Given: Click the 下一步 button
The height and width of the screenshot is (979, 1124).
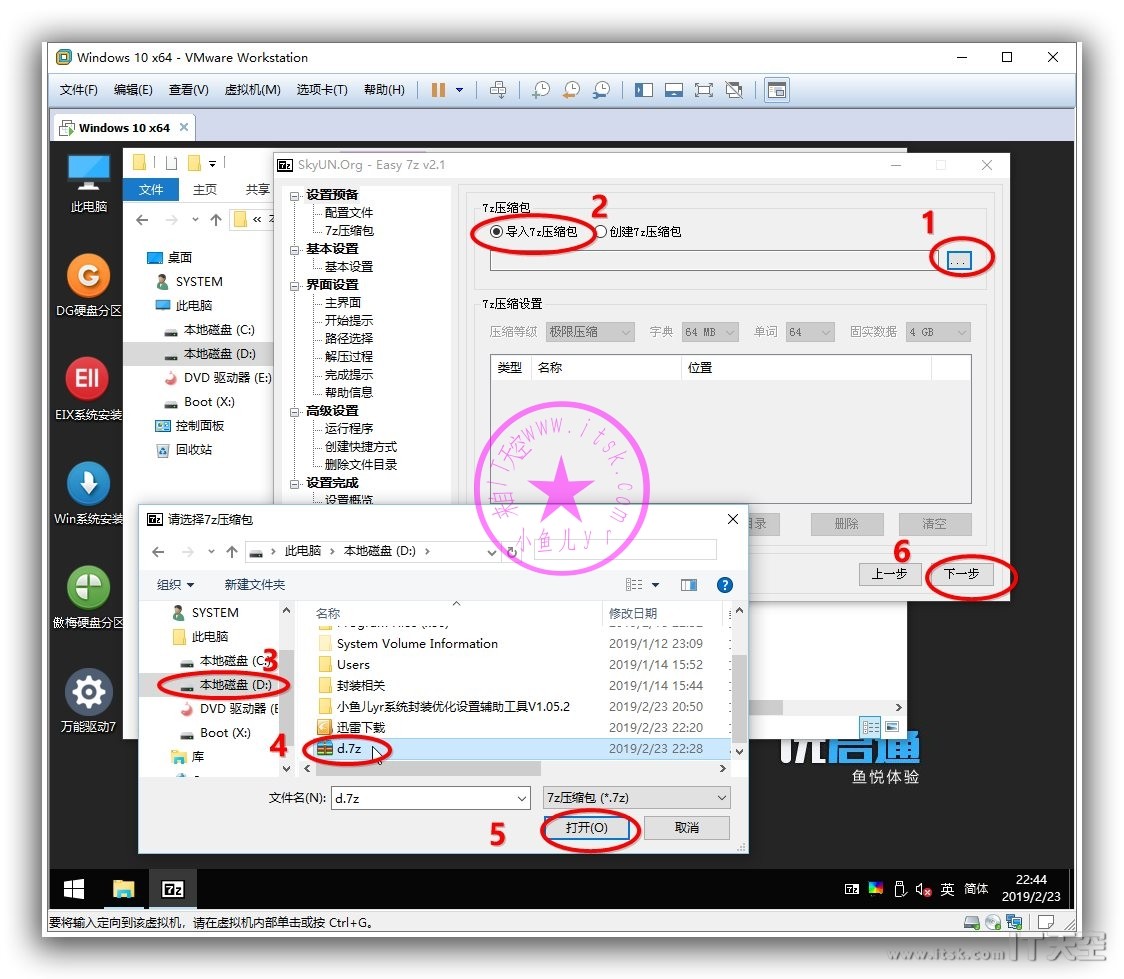Looking at the screenshot, I should pyautogui.click(x=961, y=574).
